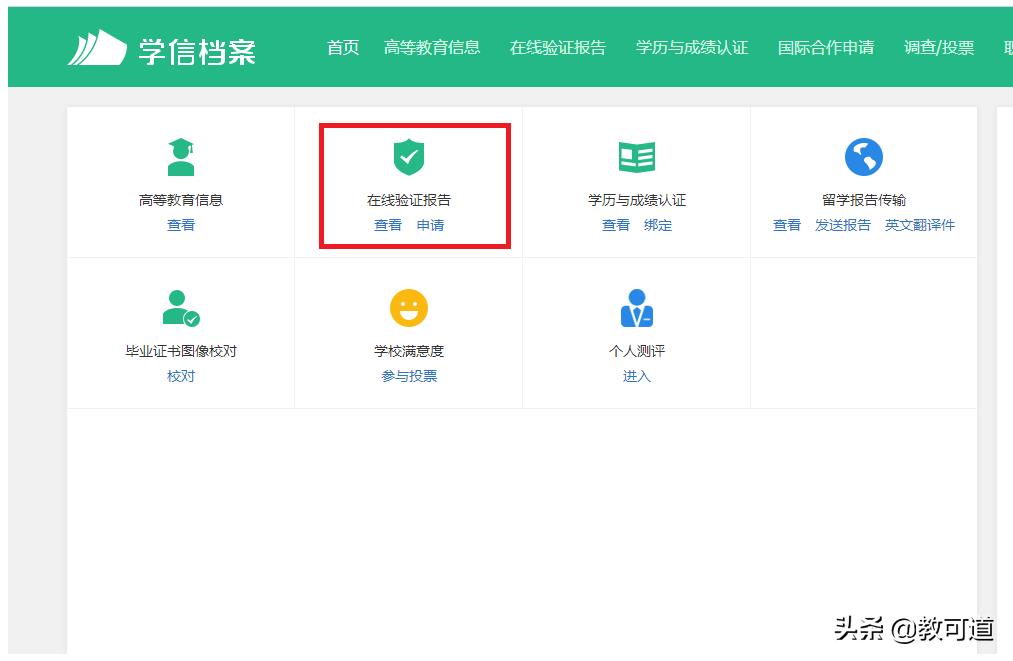The height and width of the screenshot is (661, 1013).
Task: Click 查看 link under 在线验证报告 card
Action: coord(388,225)
